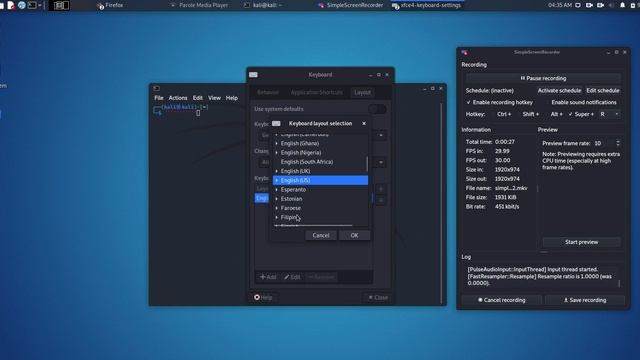This screenshot has width=640, height=360.
Task: Select the Faroese layout name
Action: [291, 208]
